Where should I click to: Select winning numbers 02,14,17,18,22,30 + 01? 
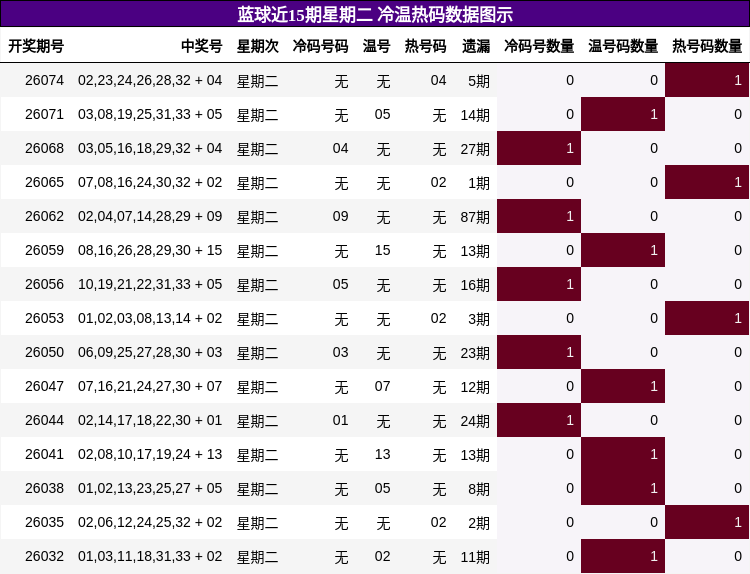pos(150,420)
